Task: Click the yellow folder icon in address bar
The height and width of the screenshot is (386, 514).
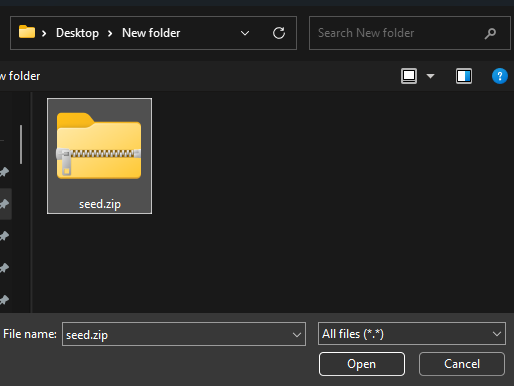Action: tap(27, 32)
